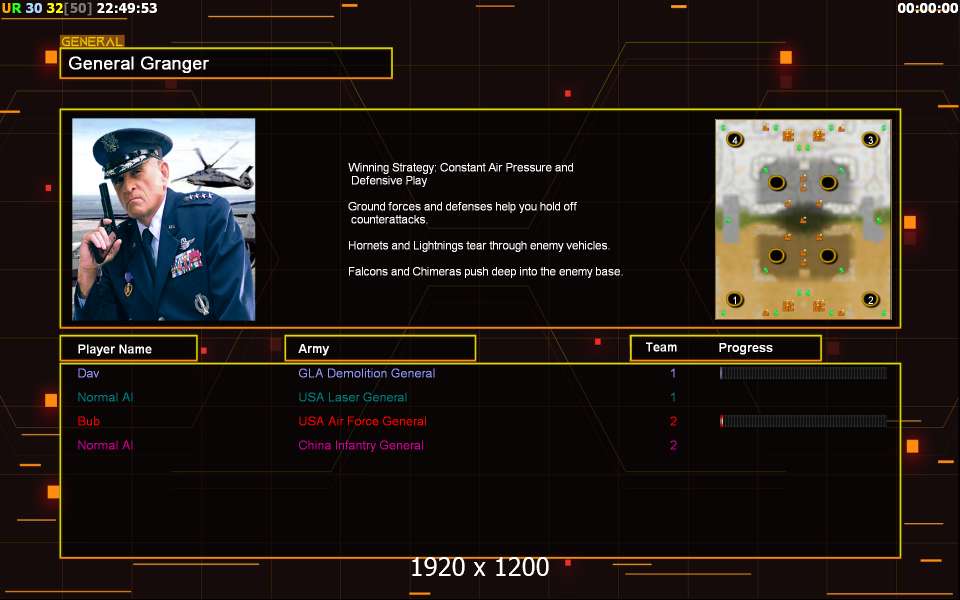
Task: Click start position 2 on the minimap
Action: [871, 300]
